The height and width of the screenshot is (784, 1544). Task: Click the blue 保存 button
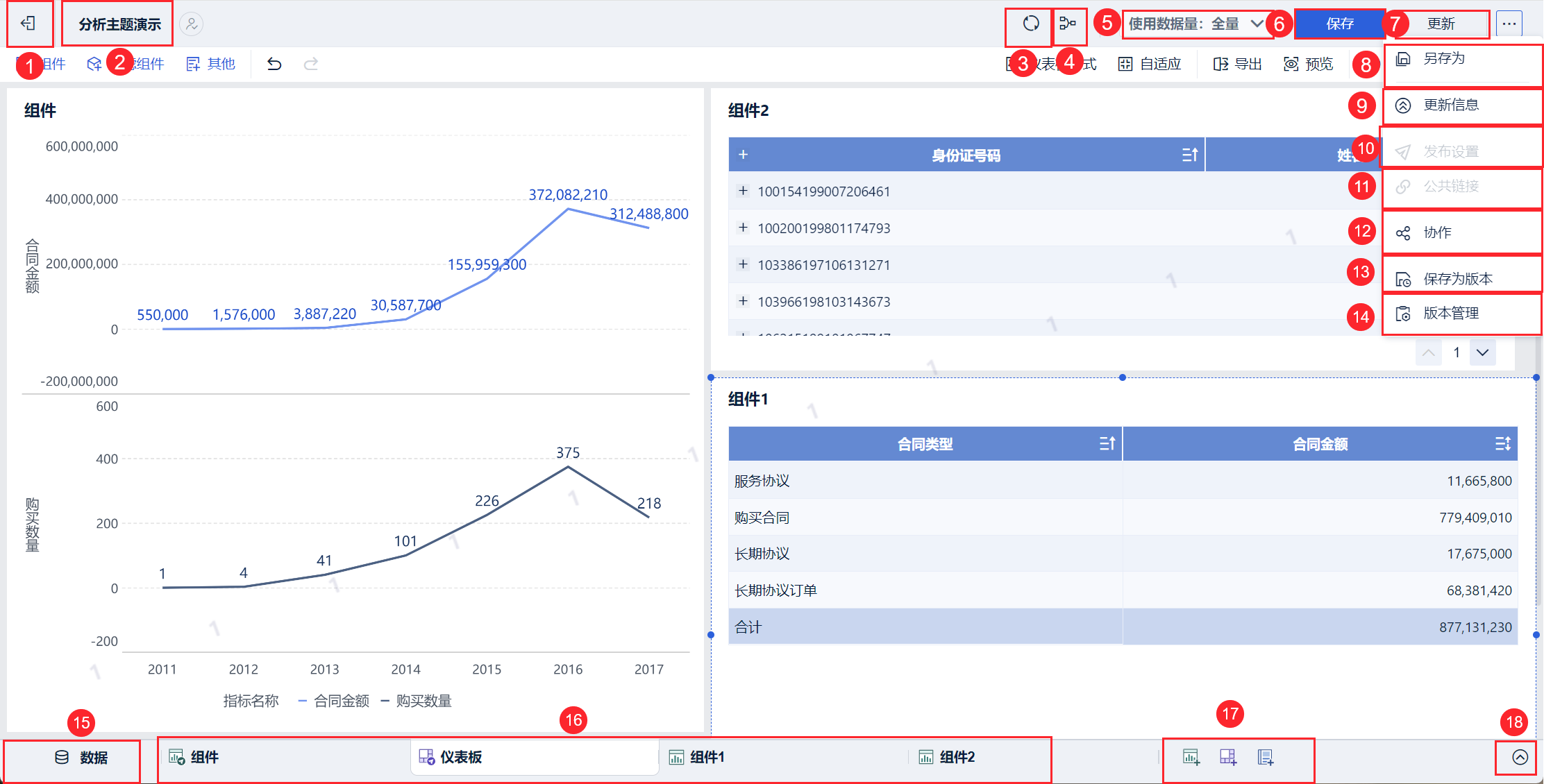[x=1339, y=24]
